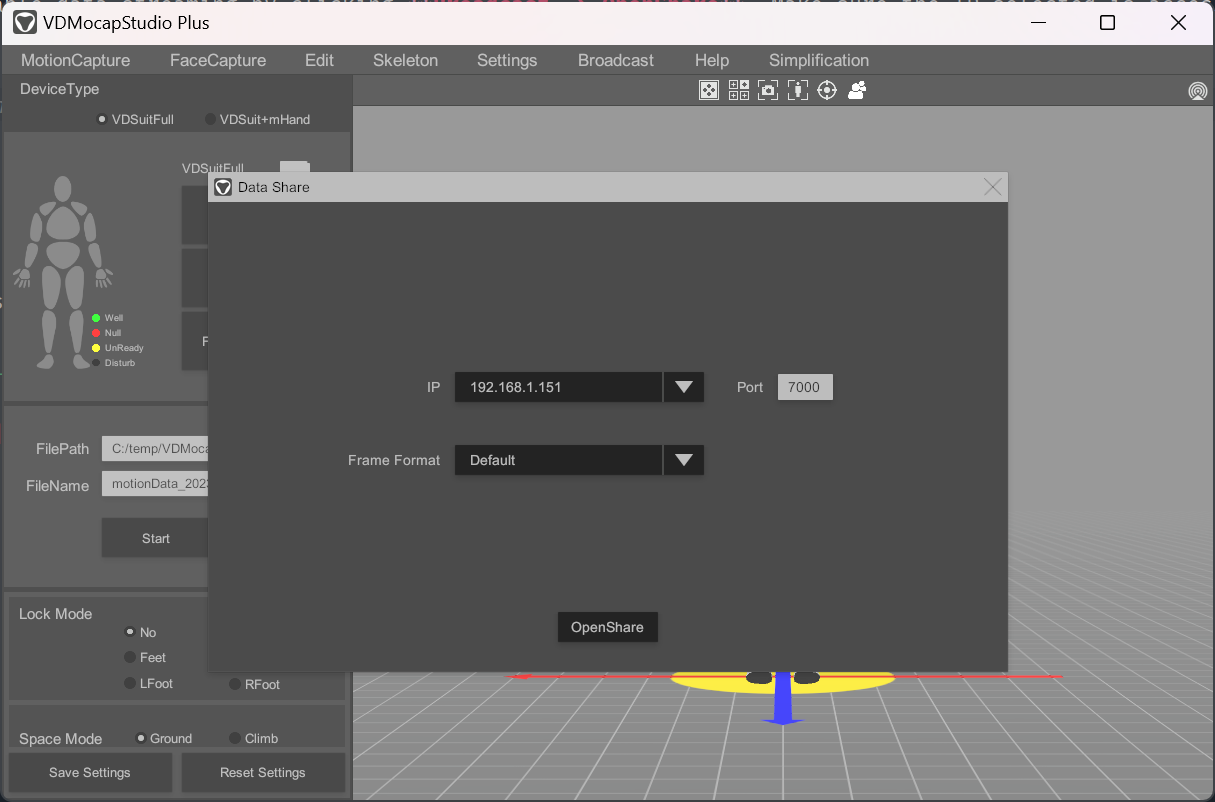Click the "UnReady" status legend entry
The image size is (1215, 802).
[117, 348]
